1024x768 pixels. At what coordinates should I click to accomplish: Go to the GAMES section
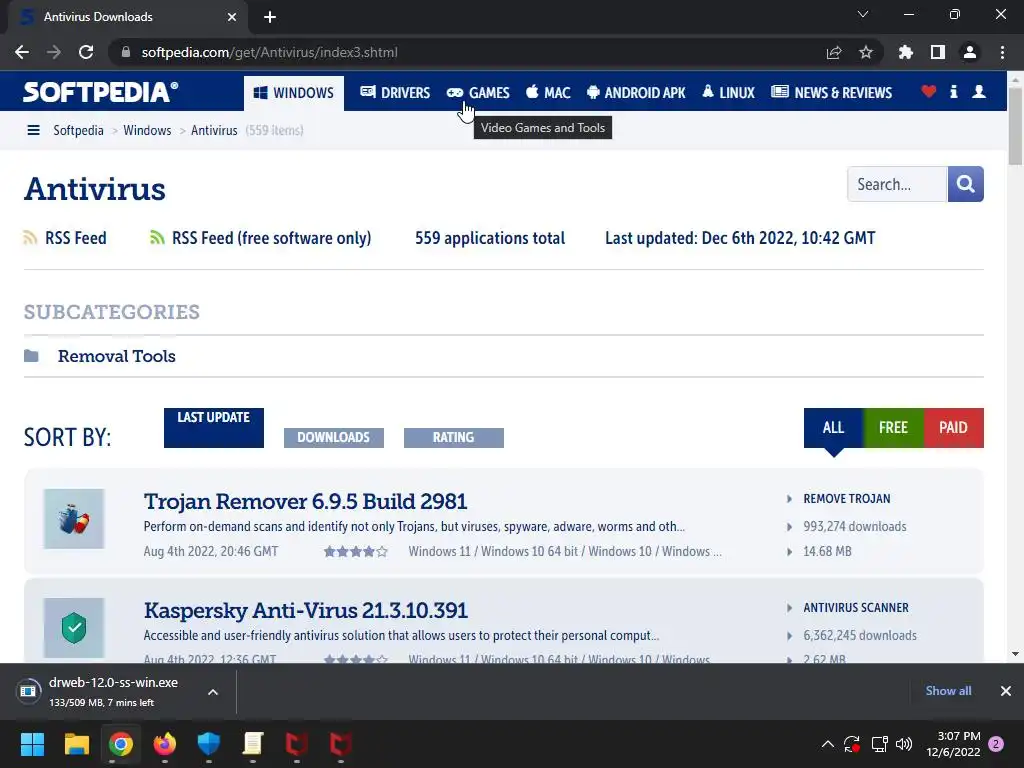pyautogui.click(x=478, y=93)
